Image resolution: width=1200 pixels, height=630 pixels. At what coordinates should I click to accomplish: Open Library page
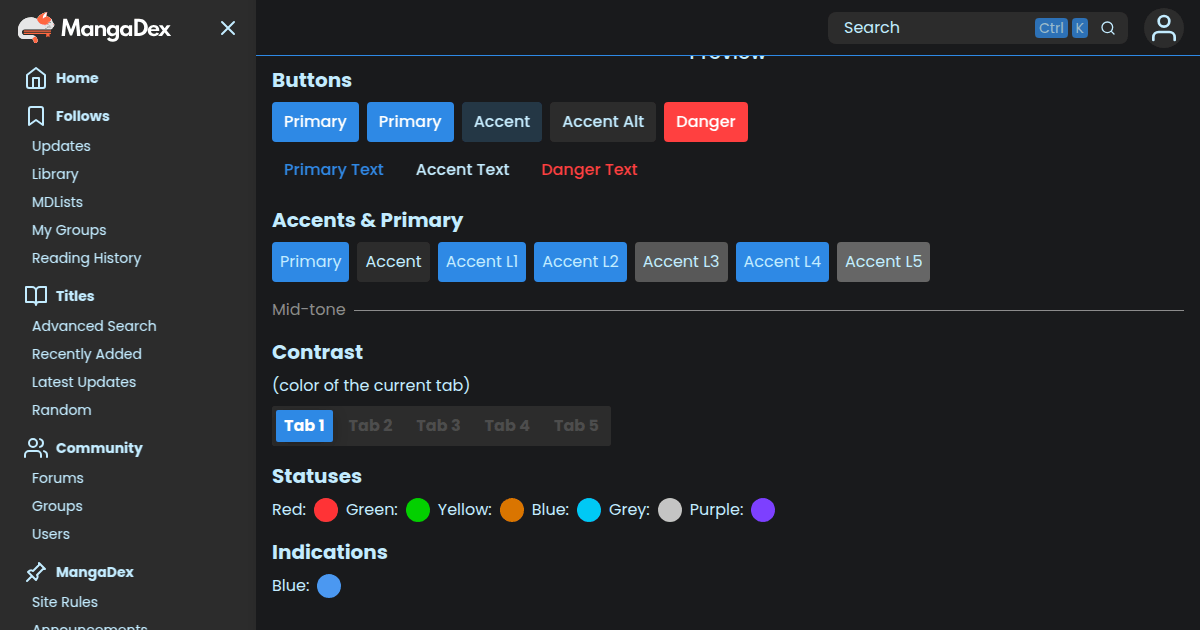(55, 174)
